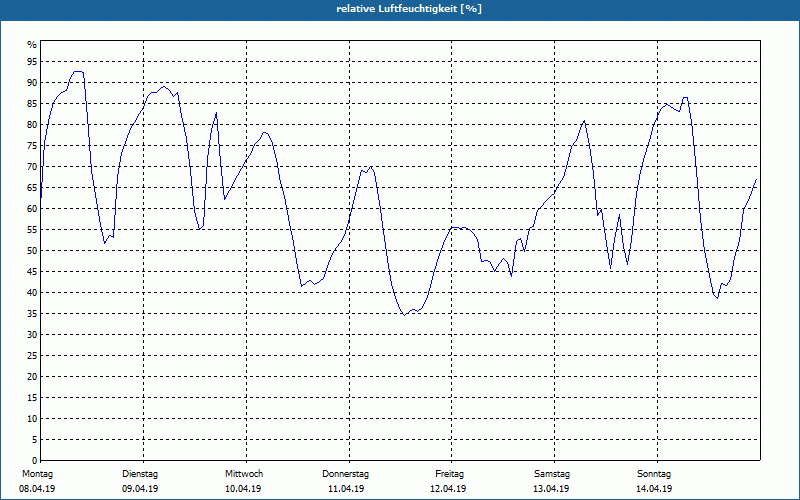
Task: Select the 10 y-axis label
Action: pyautogui.click(x=32, y=418)
